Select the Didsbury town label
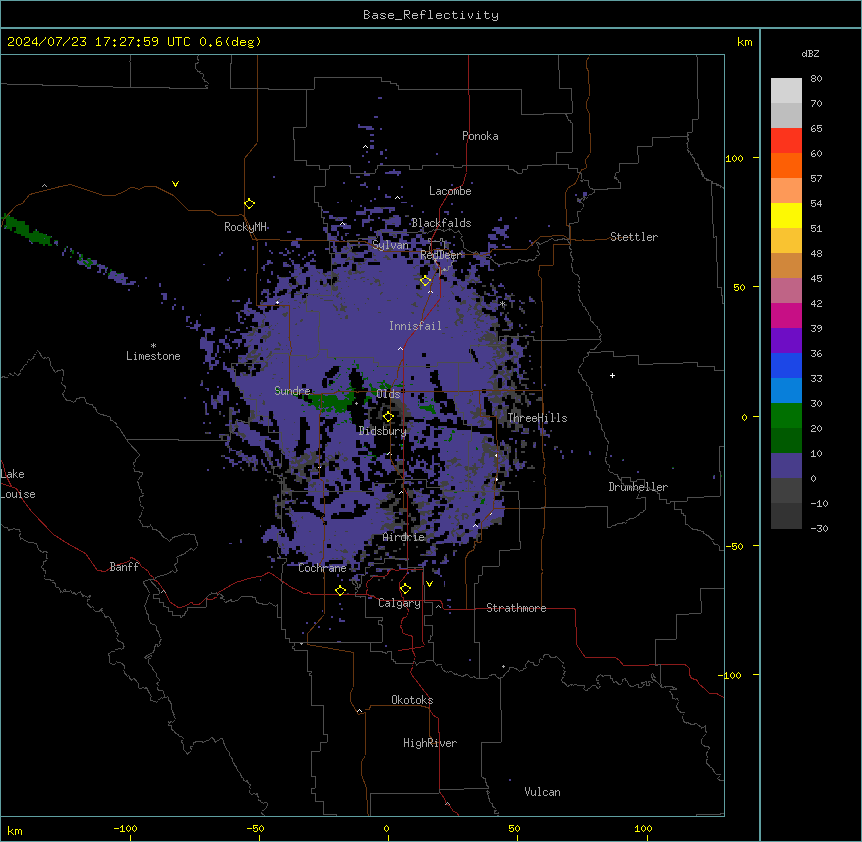The width and height of the screenshot is (862, 842). (x=383, y=431)
